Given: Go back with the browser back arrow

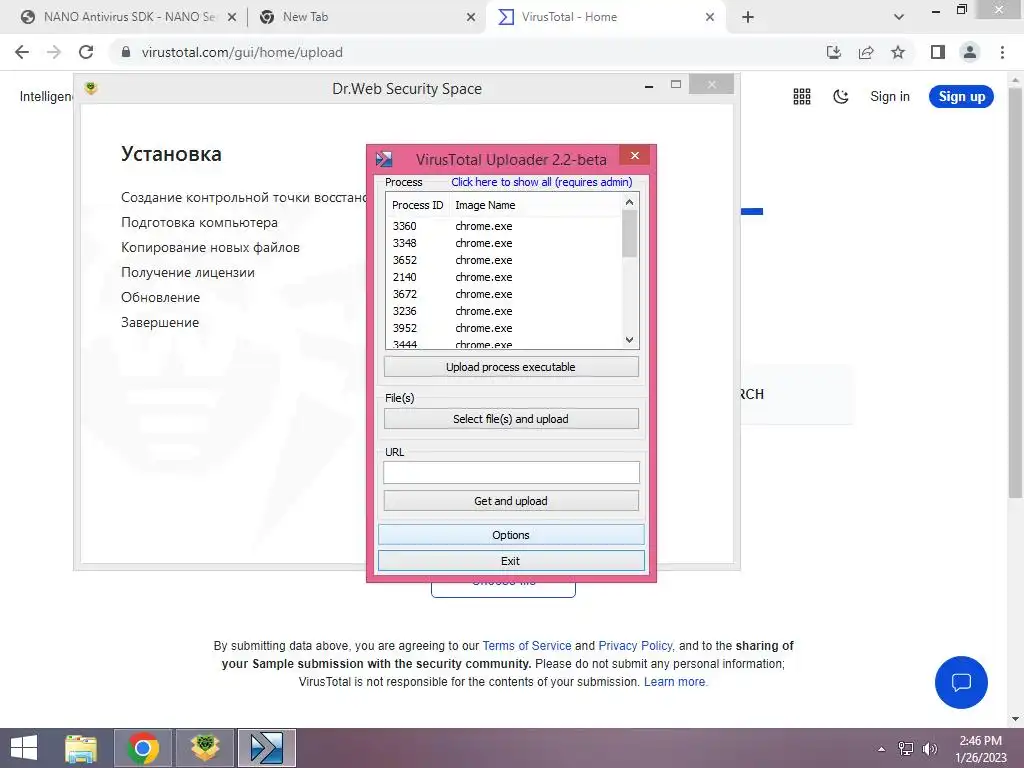Looking at the screenshot, I should (22, 52).
